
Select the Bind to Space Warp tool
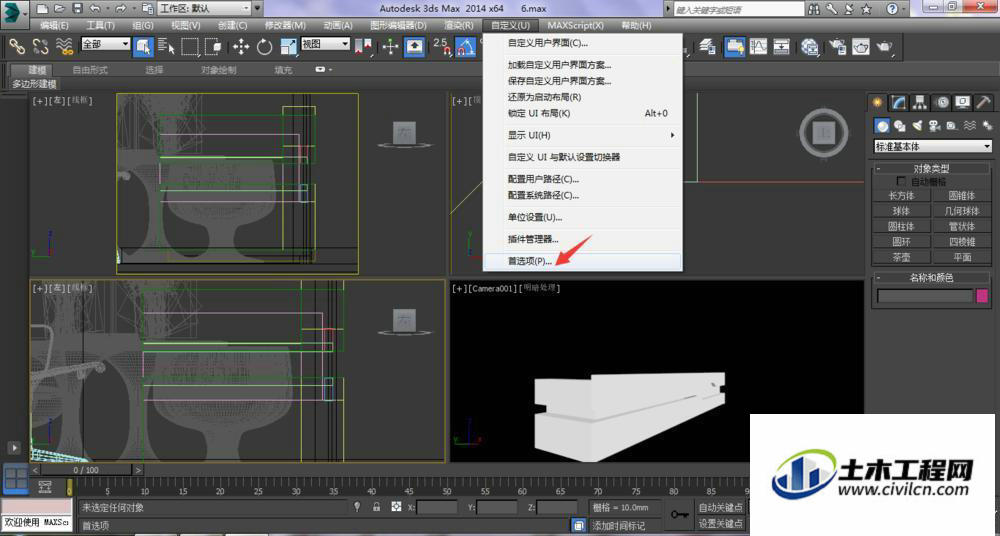(x=64, y=46)
